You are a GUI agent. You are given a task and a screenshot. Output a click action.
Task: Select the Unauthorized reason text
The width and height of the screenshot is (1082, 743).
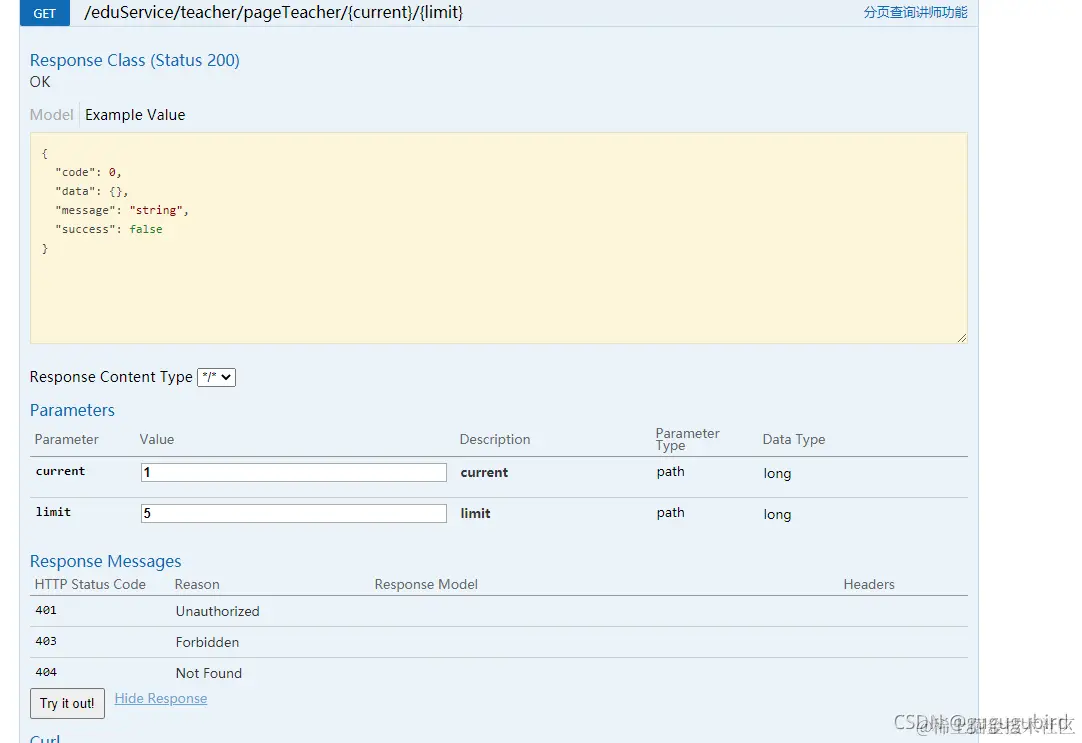[217, 611]
